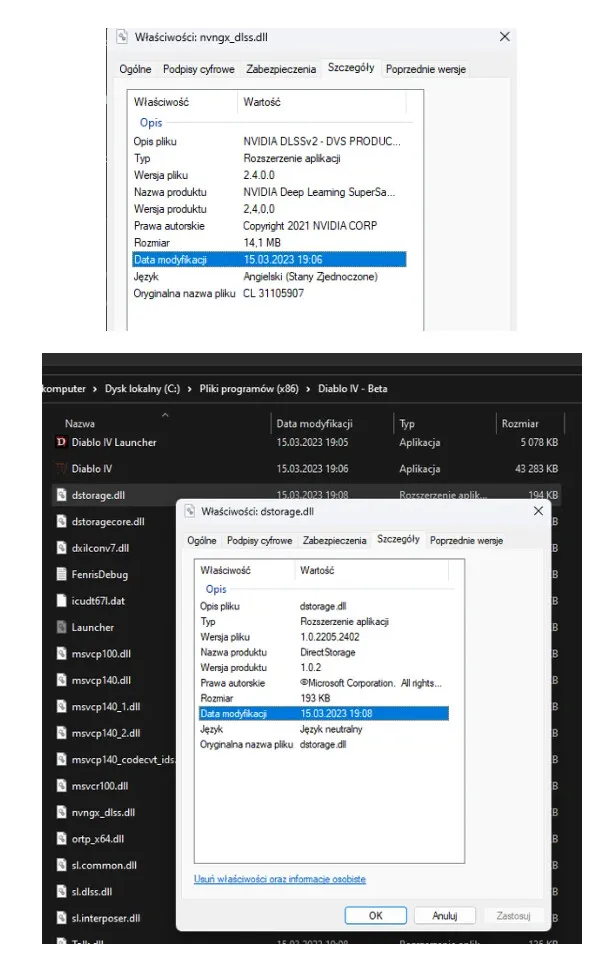Select Wersja pliku 1.0.2205.2402 row
The image size is (594, 964).
[x=324, y=637]
